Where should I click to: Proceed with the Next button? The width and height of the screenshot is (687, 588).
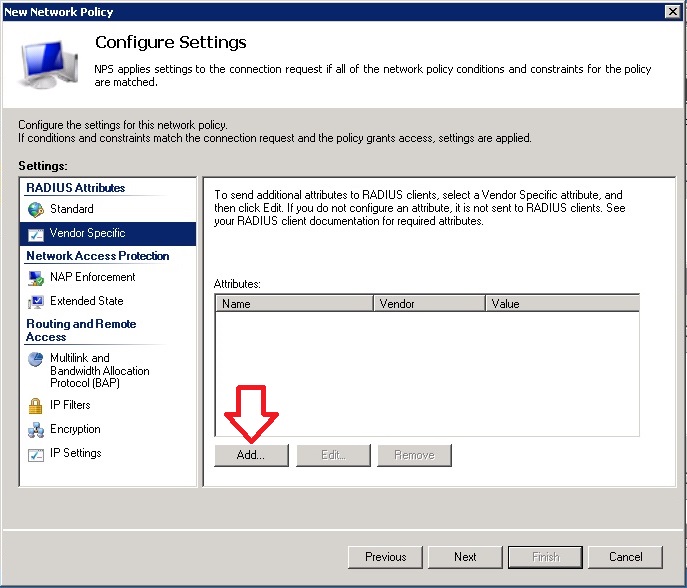pyautogui.click(x=465, y=557)
